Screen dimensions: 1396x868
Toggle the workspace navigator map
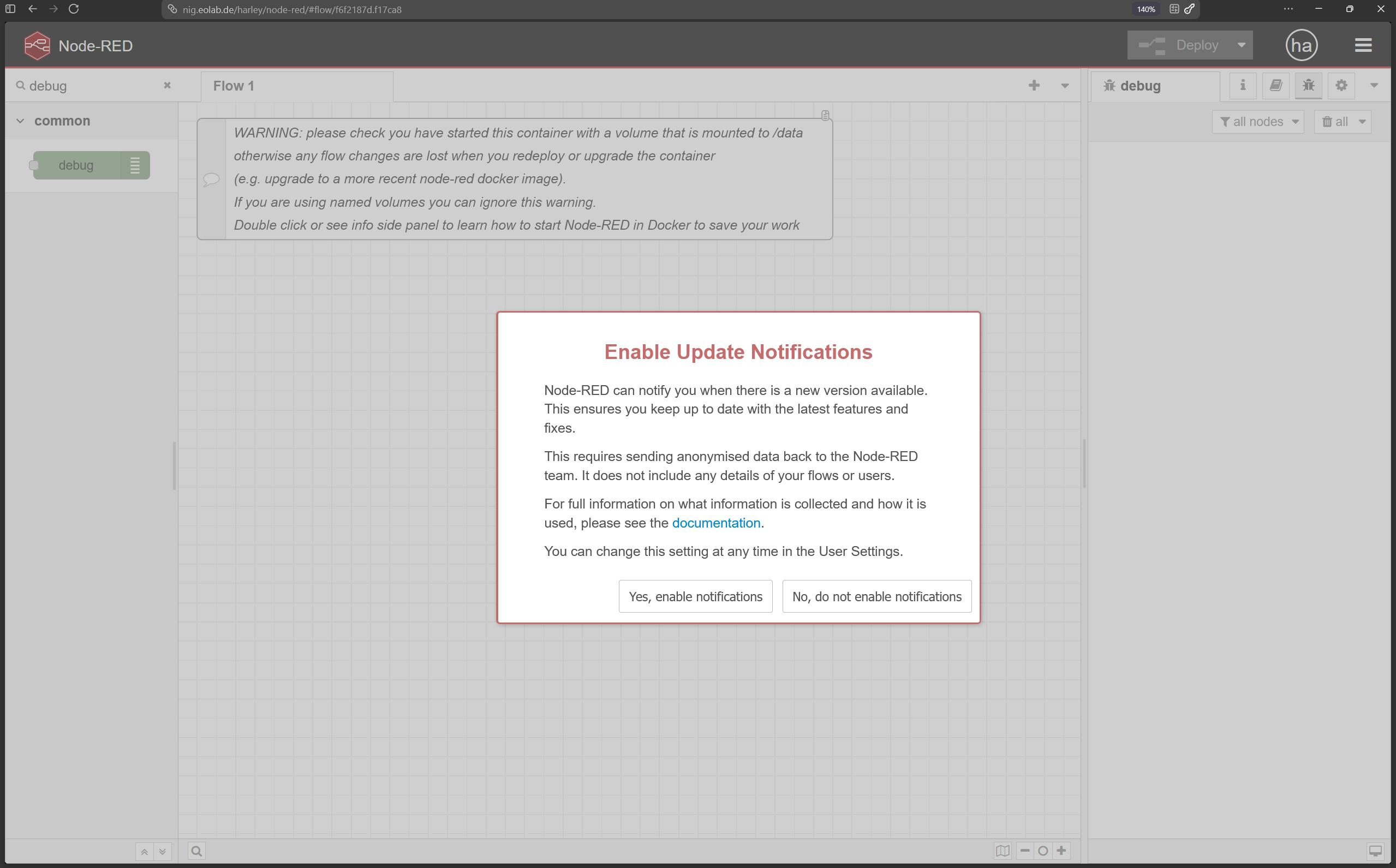pyautogui.click(x=1003, y=851)
